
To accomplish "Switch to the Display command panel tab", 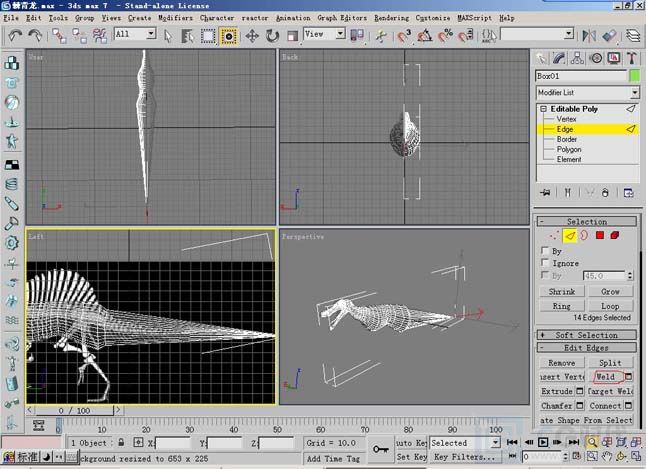I will click(x=614, y=59).
